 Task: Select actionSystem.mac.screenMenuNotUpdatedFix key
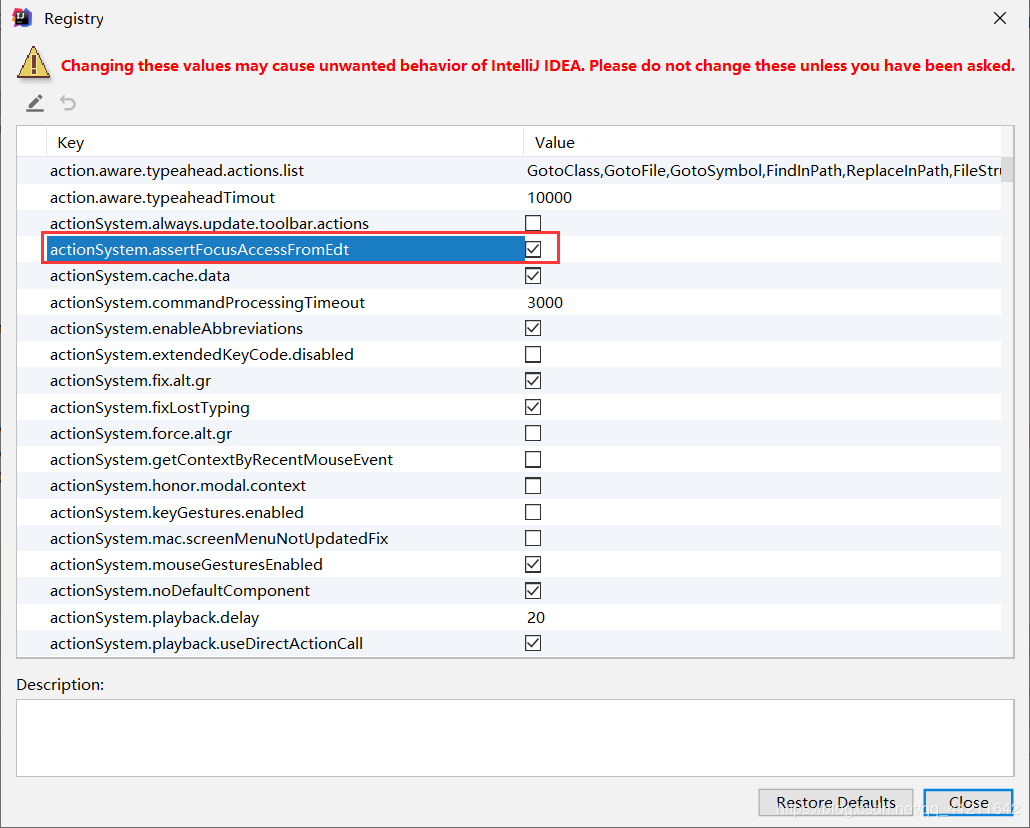coord(219,538)
